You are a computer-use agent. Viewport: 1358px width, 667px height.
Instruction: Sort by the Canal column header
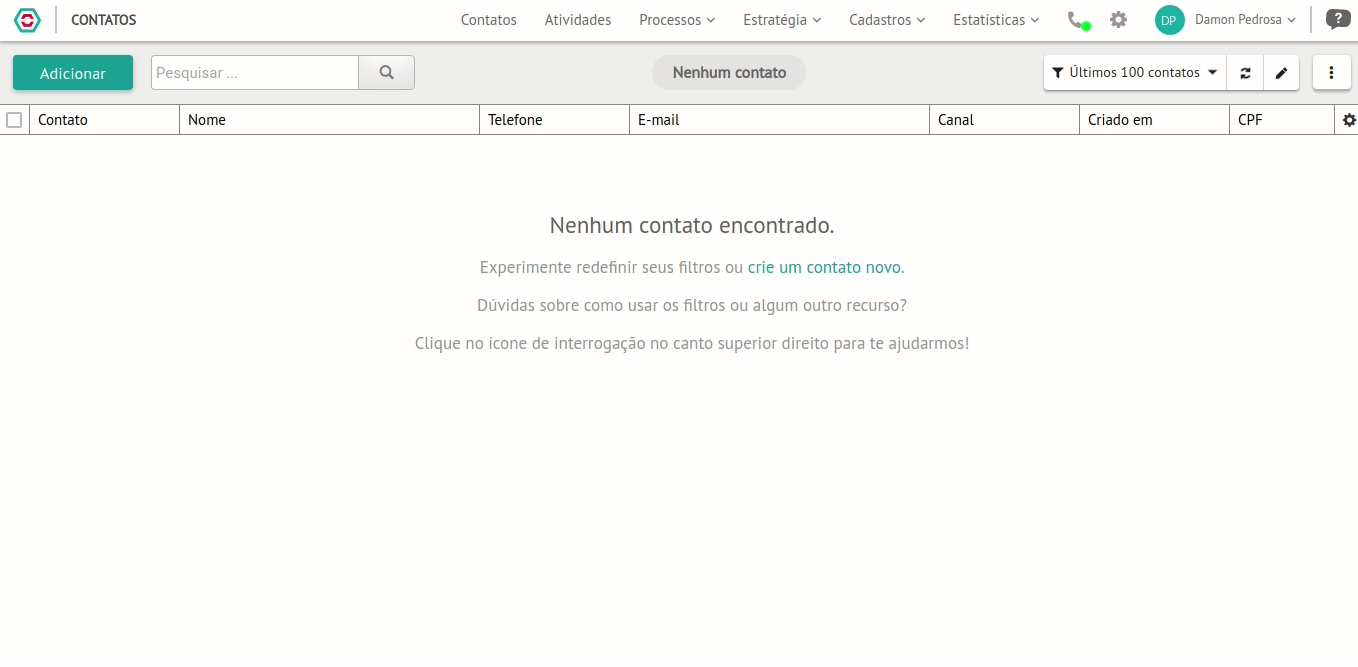pos(1004,120)
